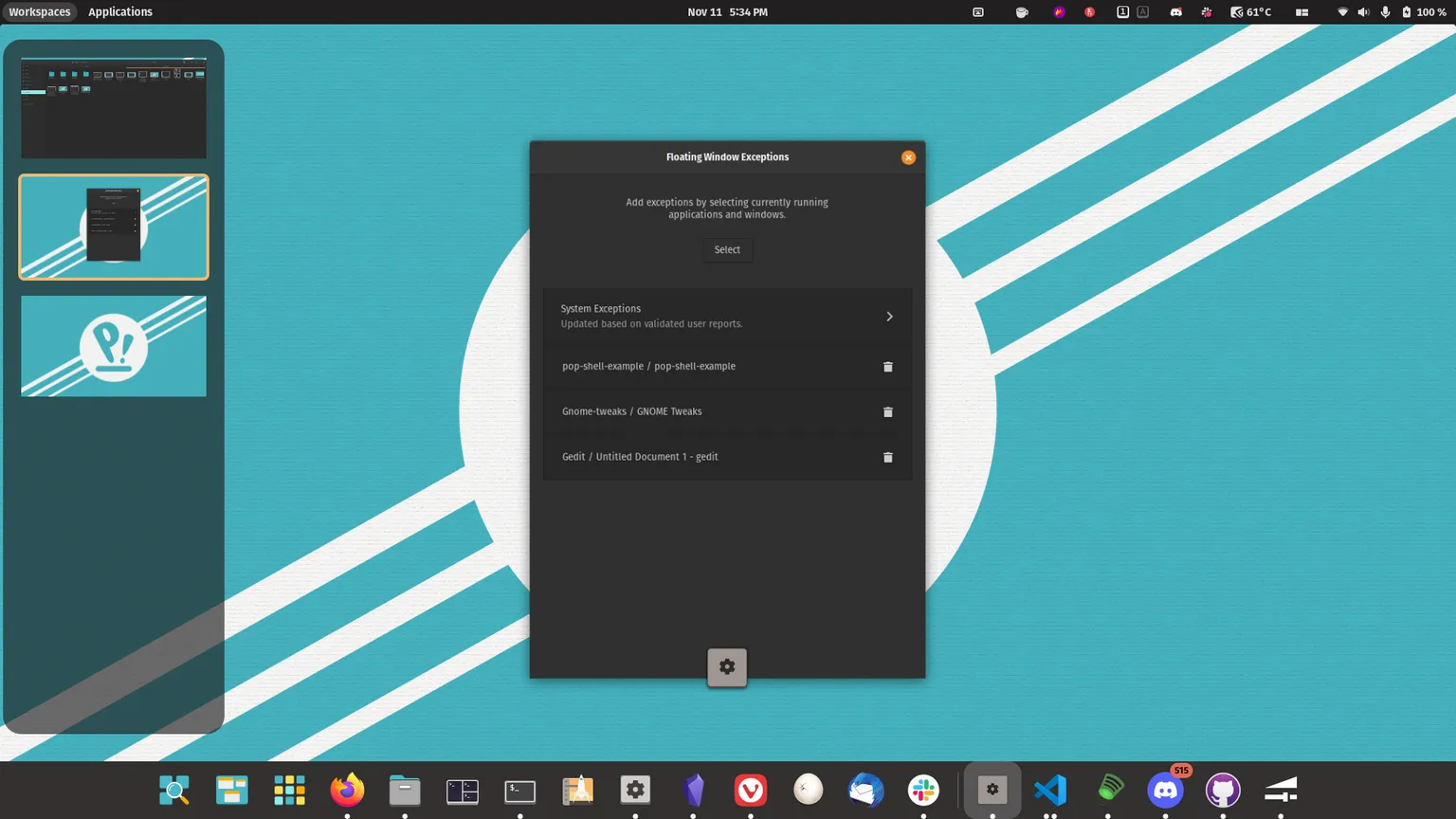1456x819 pixels.
Task: Switch to the bottom Pop!_OS workspace thumbnail
Action: (x=114, y=346)
